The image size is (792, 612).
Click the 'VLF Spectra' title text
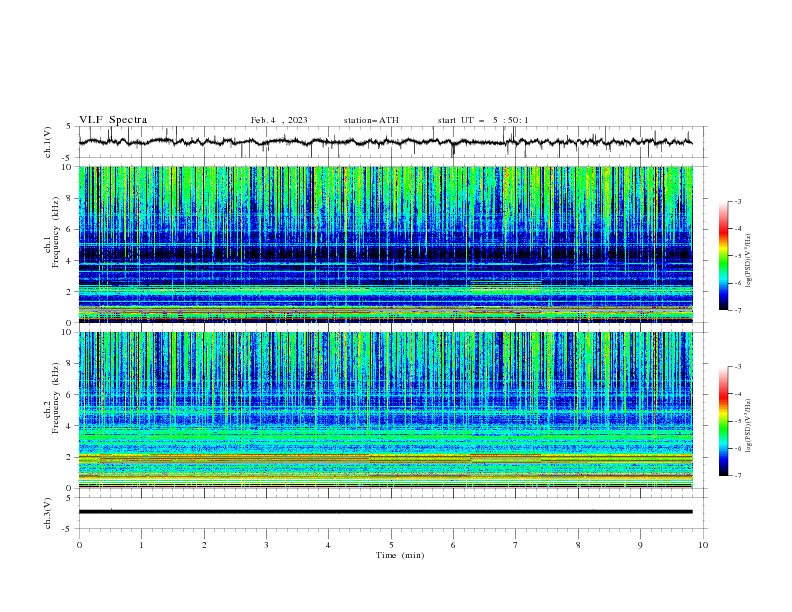pyautogui.click(x=113, y=120)
